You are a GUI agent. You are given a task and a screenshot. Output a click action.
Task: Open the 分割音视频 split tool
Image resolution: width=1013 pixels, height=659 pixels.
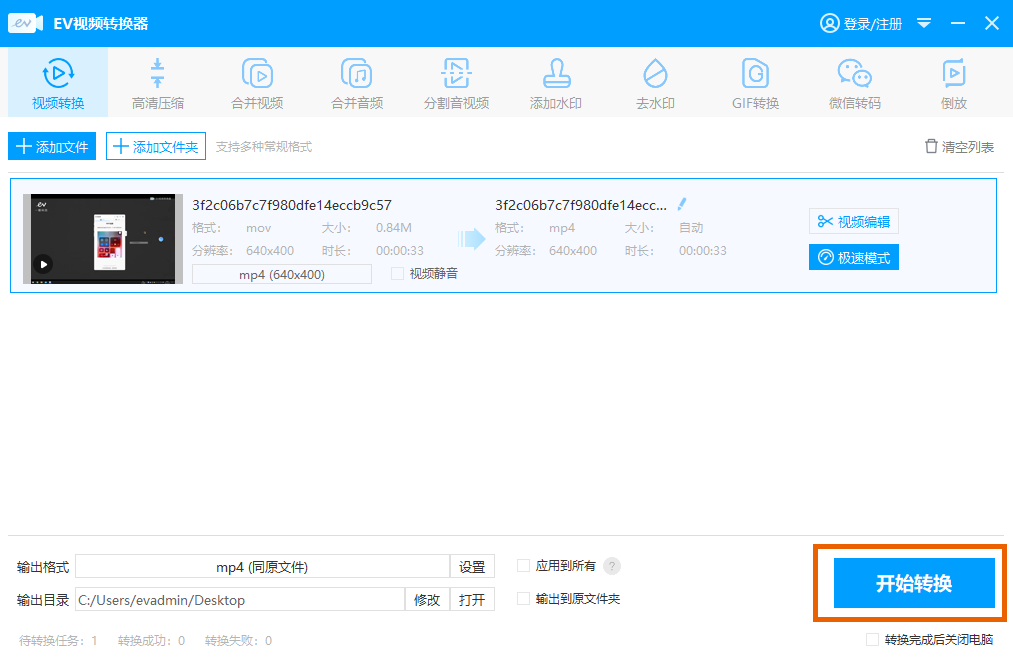click(x=456, y=83)
